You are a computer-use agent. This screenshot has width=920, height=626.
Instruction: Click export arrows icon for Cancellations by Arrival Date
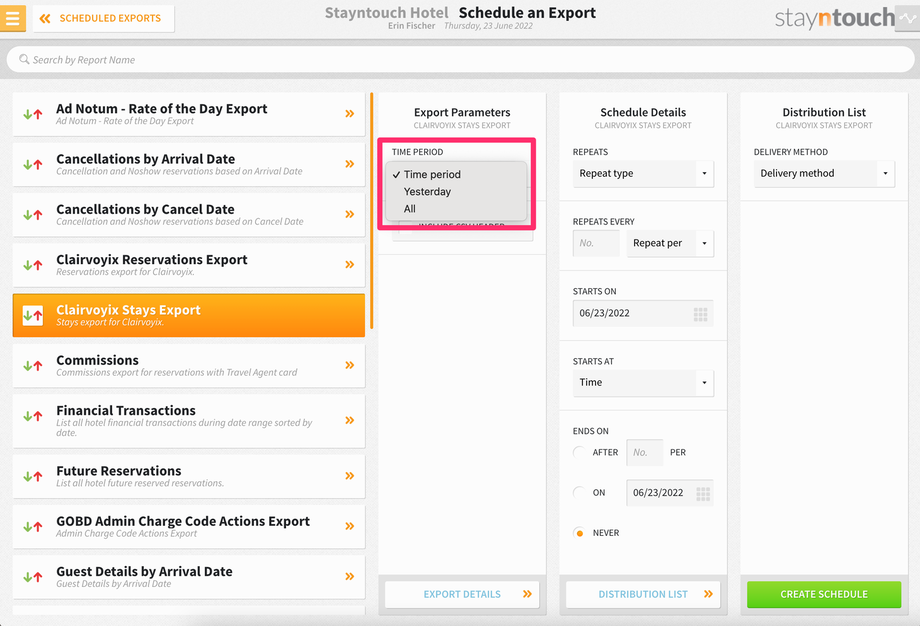click(33, 165)
